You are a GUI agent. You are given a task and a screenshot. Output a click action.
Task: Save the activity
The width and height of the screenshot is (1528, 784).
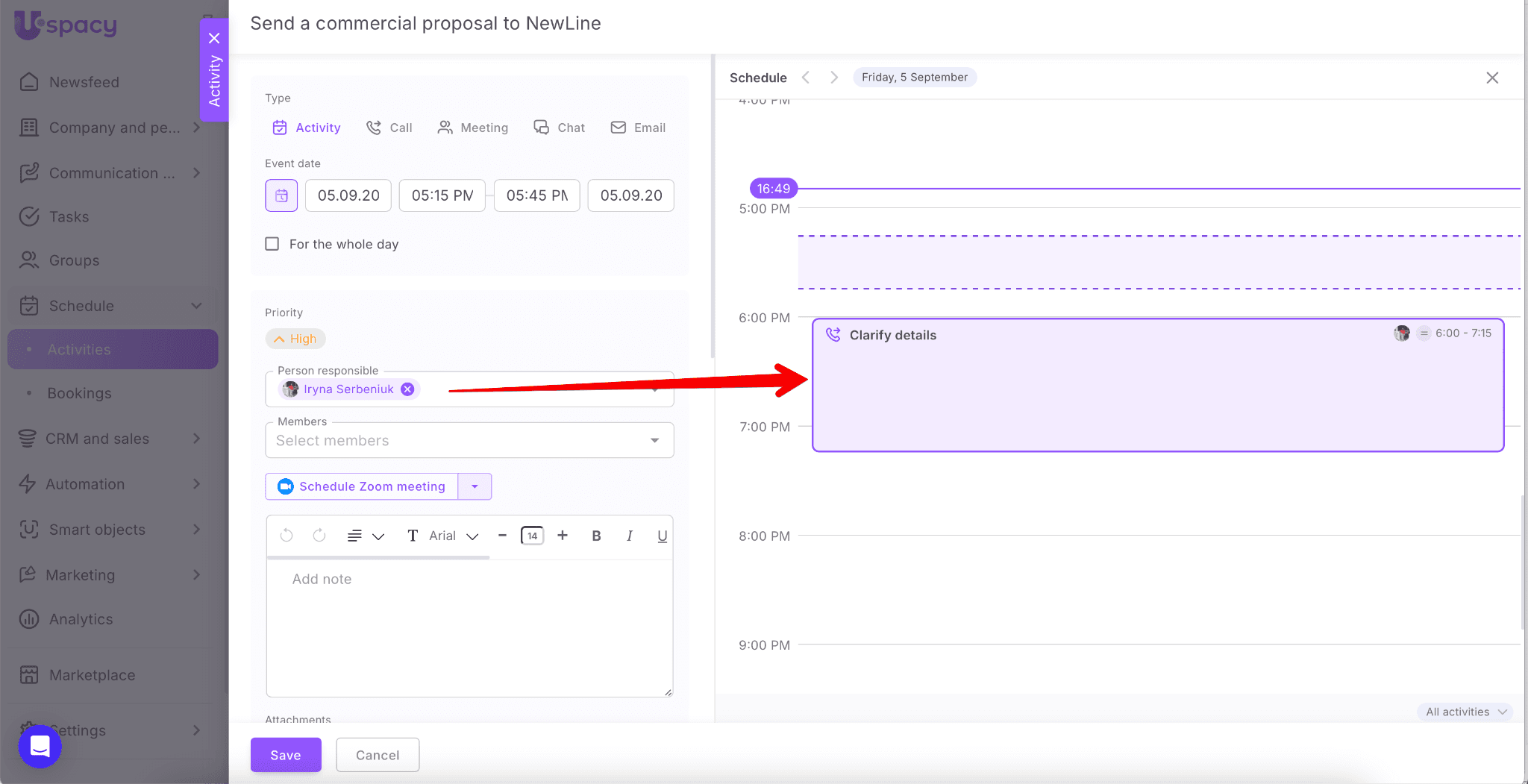click(x=286, y=755)
